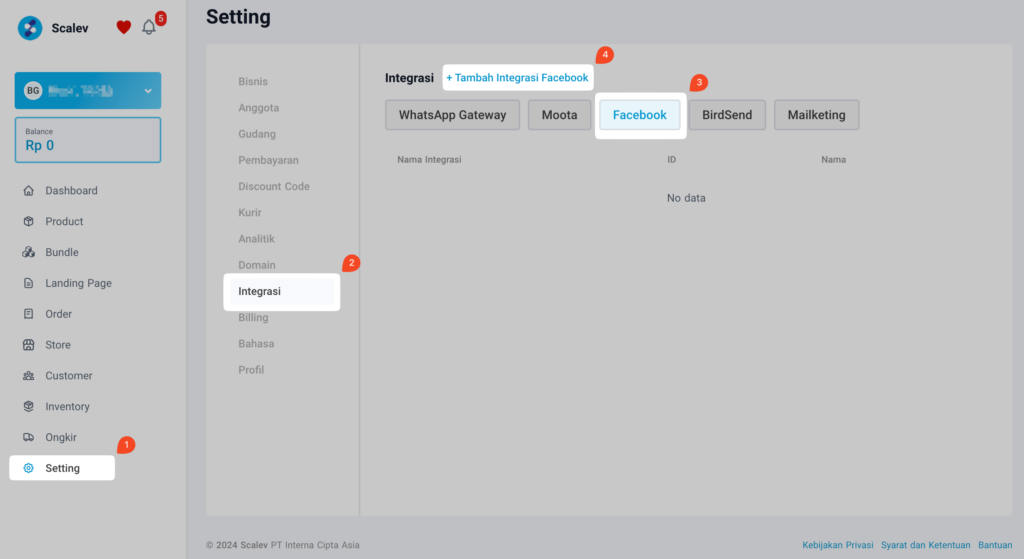The image size is (1024, 559).
Task: Open Dashboard in the sidebar
Action: (71, 191)
